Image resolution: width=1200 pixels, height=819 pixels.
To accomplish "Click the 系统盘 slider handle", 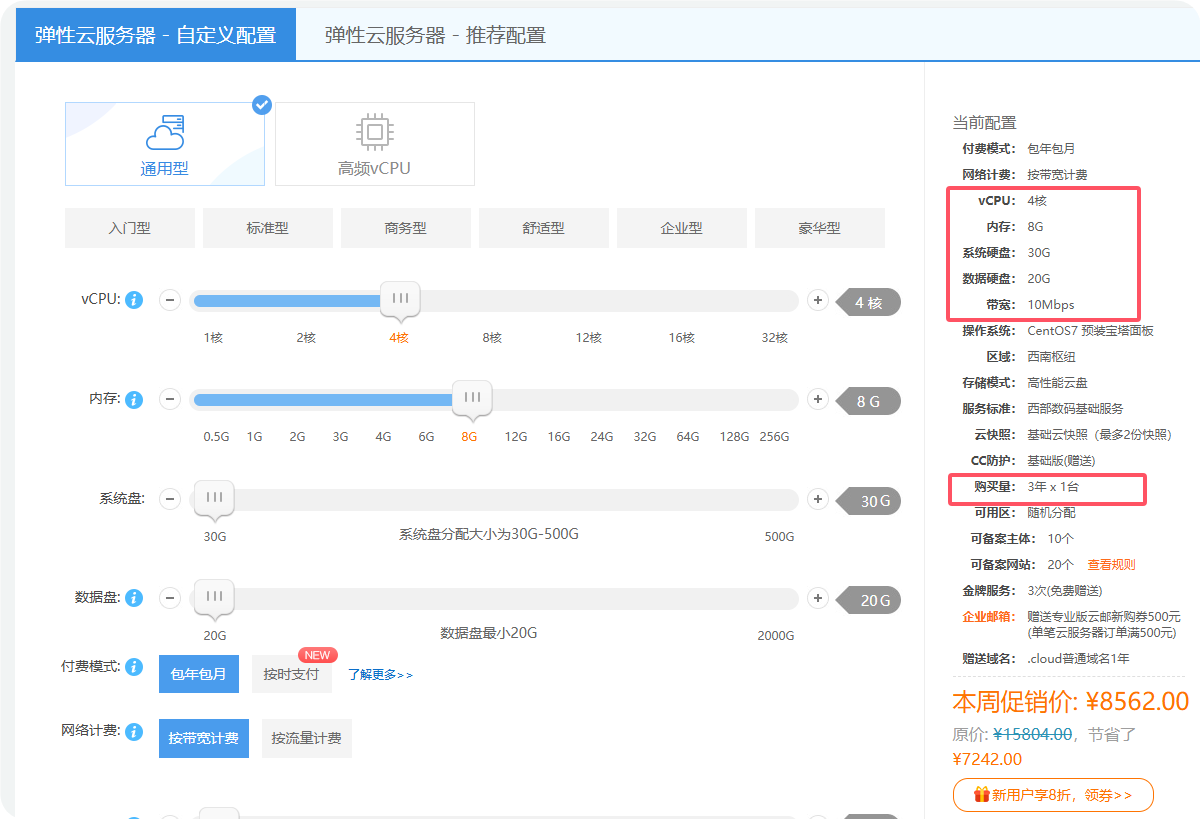I will click(214, 498).
